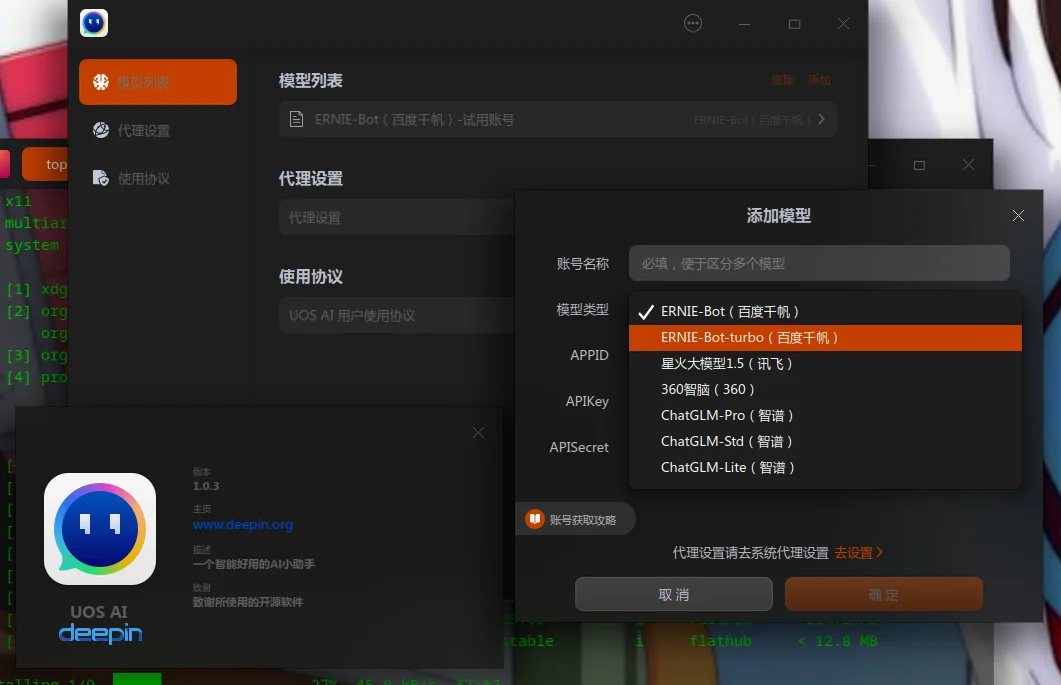Select the ChatGLM-Std（智谱）entry
Viewport: 1061px width, 685px height.
coord(825,441)
